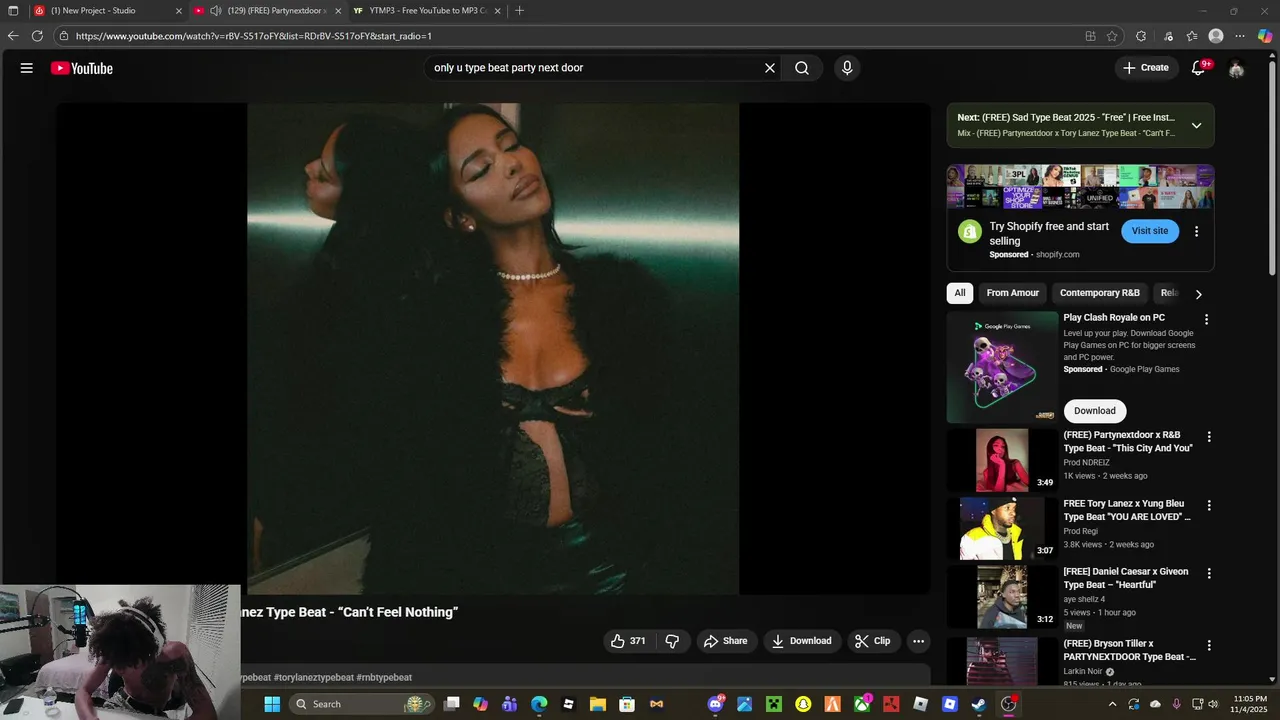This screenshot has height=720, width=1280.
Task: Show hidden system tray icons
Action: tap(1112, 704)
